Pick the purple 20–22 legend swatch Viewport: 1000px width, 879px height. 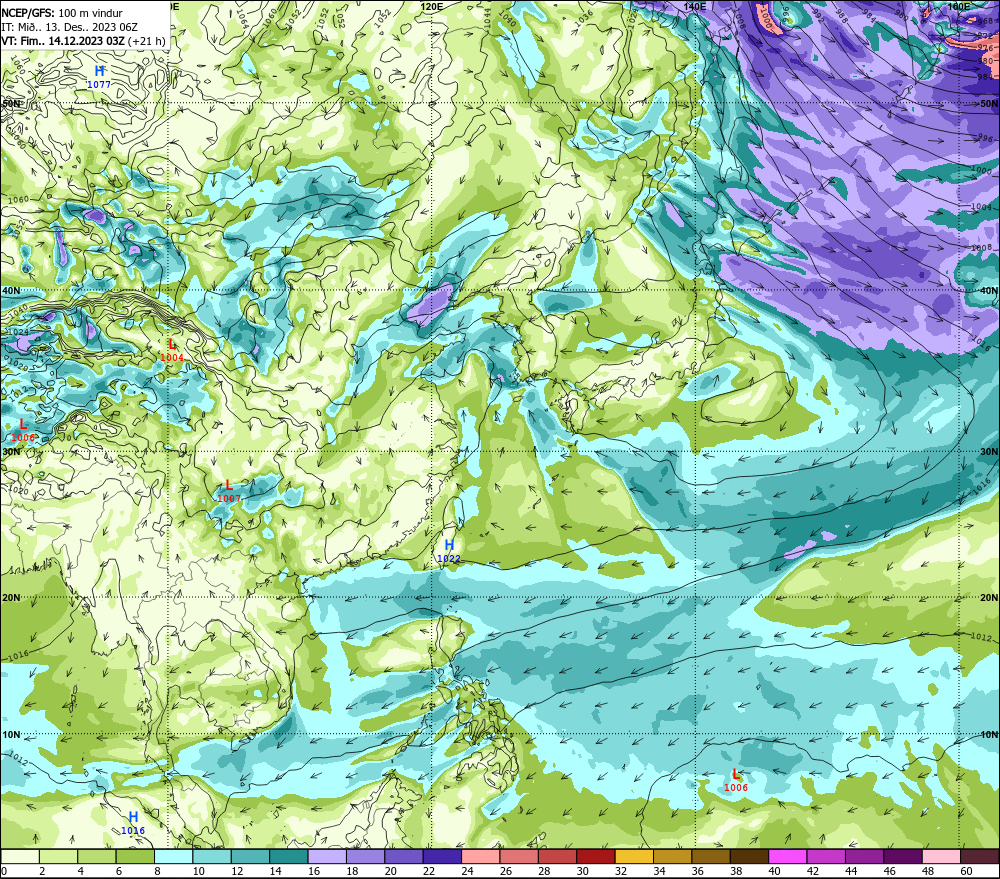[x=404, y=856]
